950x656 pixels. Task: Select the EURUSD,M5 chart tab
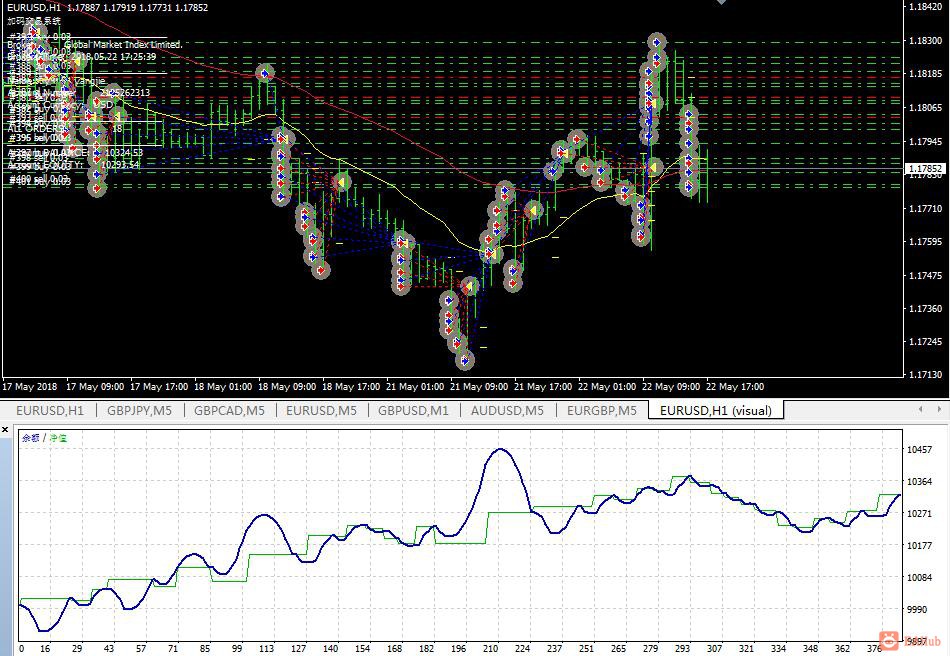321,411
